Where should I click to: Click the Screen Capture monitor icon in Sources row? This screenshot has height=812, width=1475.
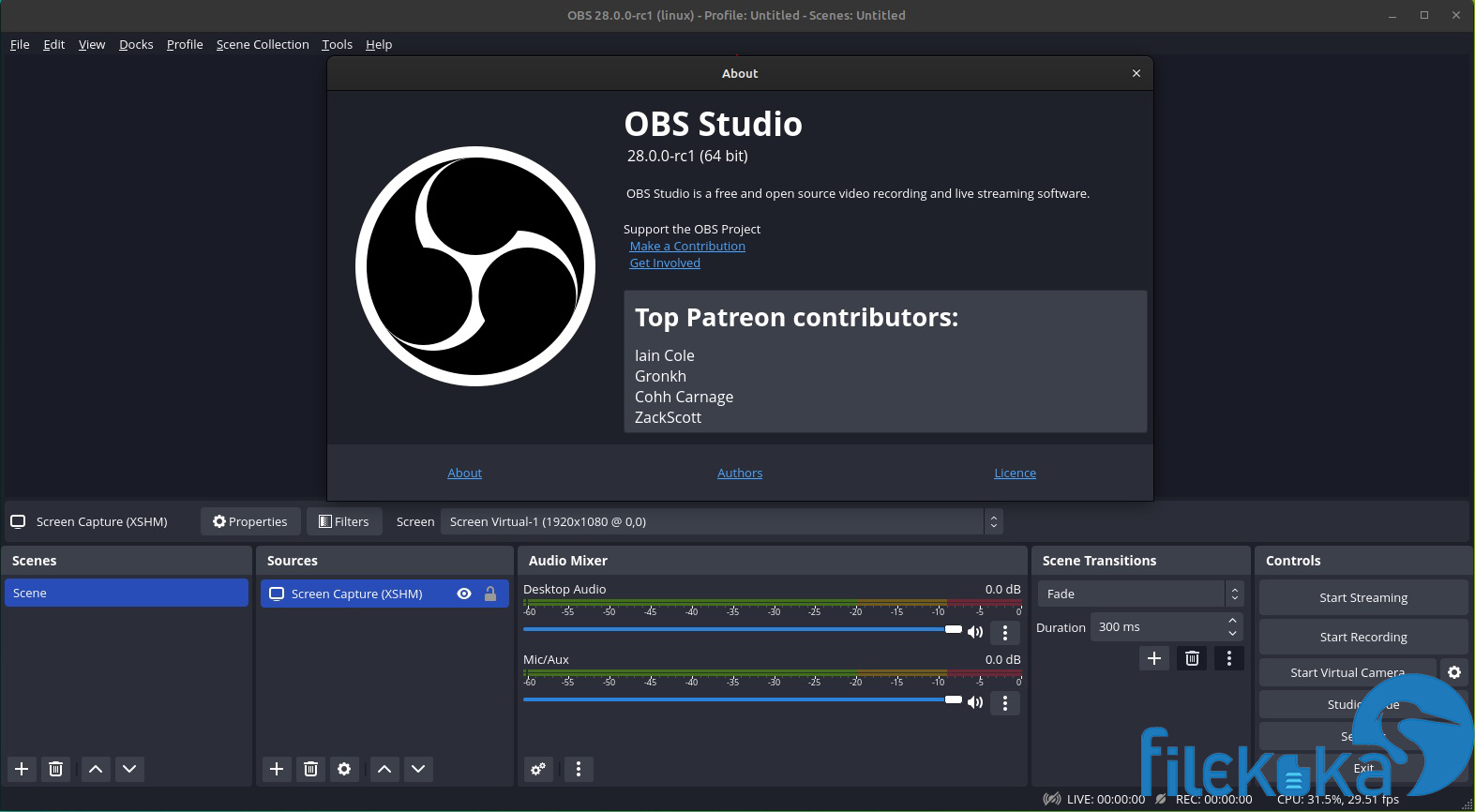click(x=277, y=594)
